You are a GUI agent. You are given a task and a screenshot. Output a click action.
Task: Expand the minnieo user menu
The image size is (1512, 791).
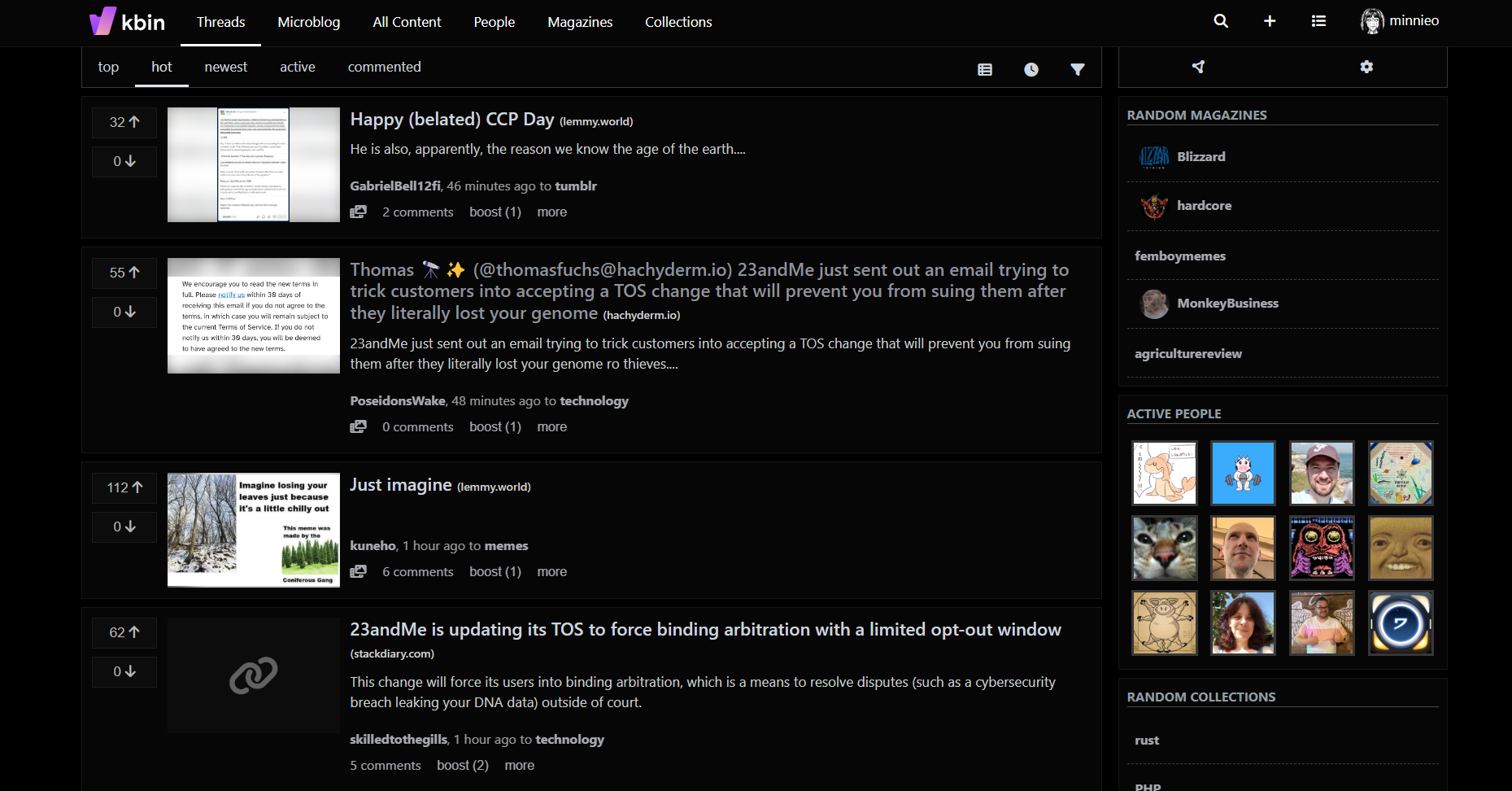pyautogui.click(x=1400, y=21)
